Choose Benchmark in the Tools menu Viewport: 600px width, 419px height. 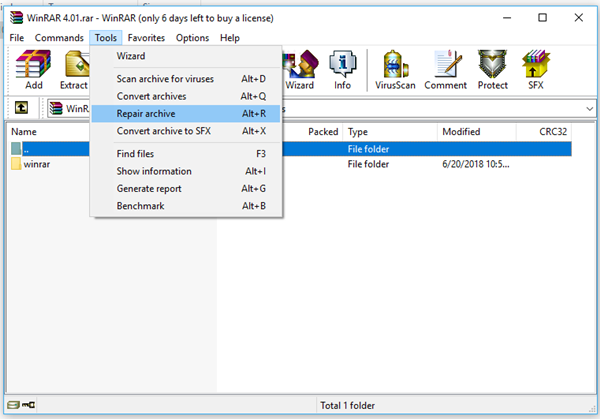tap(140, 206)
